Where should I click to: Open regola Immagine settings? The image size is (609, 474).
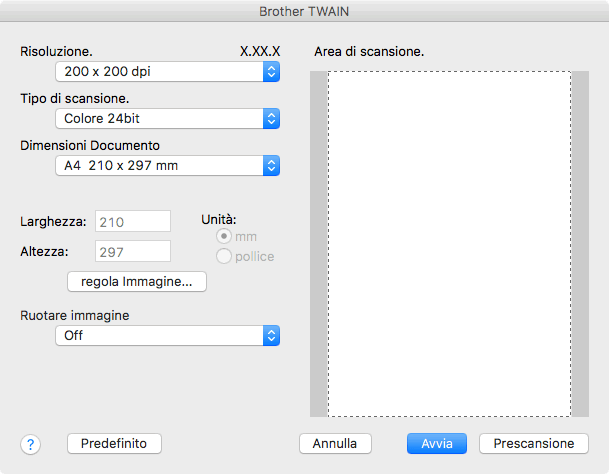(x=137, y=282)
